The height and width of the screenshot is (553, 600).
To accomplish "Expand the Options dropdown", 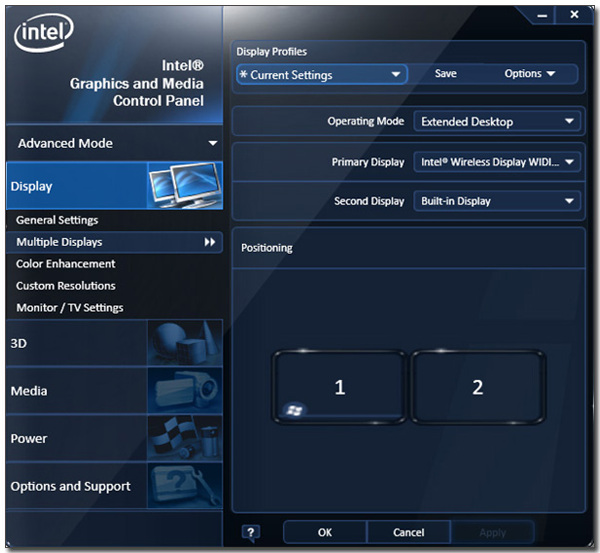I will pos(530,73).
